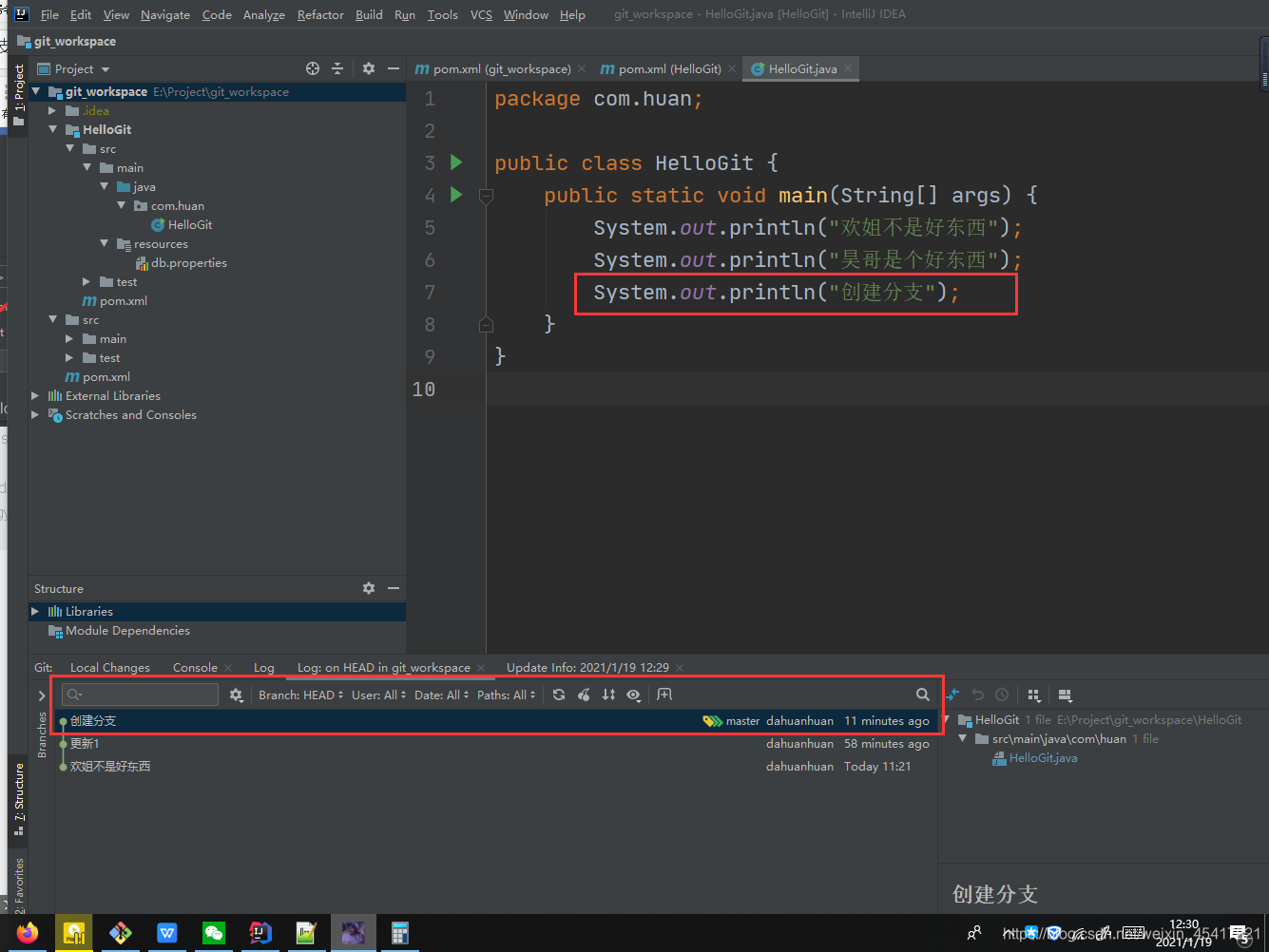
Task: Open Update Info: 2021/1/19 12:29 tab
Action: 587,667
